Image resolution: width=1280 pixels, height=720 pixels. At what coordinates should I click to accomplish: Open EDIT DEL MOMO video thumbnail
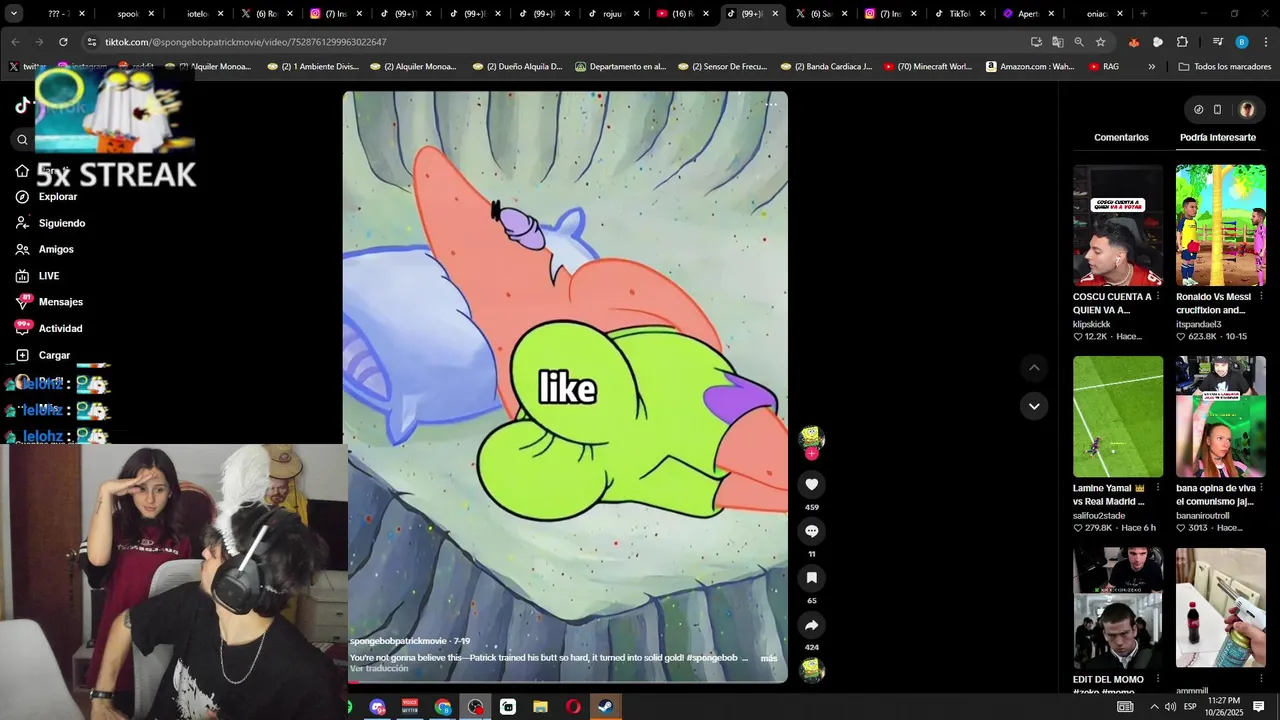[1118, 608]
